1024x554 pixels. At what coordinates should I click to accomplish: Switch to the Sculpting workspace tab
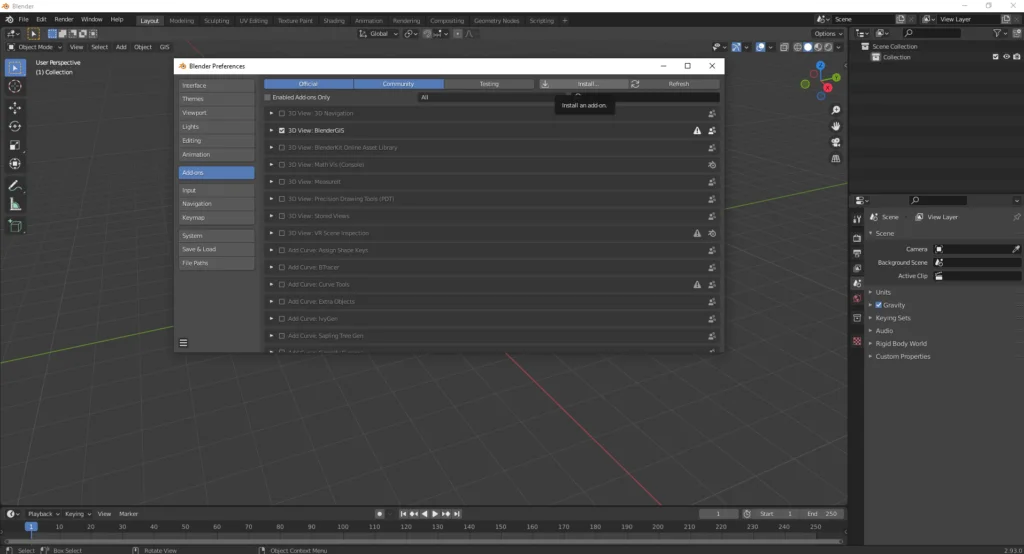click(x=216, y=21)
